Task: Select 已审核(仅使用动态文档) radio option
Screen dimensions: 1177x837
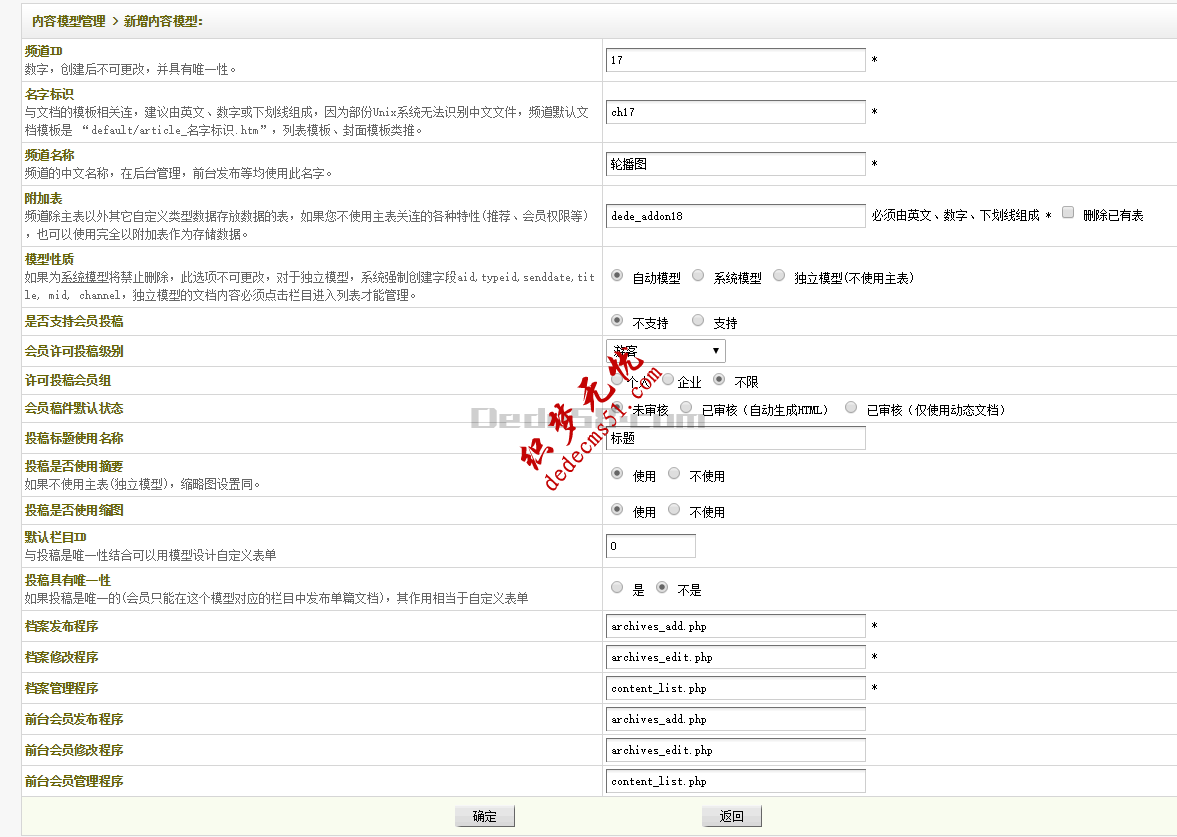Action: pos(851,408)
